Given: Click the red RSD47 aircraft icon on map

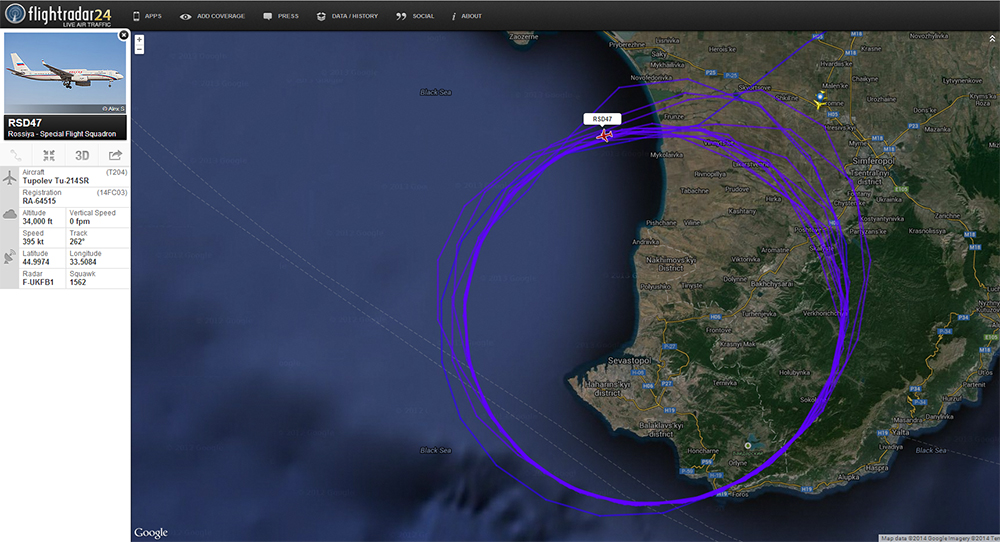Looking at the screenshot, I should point(604,135).
